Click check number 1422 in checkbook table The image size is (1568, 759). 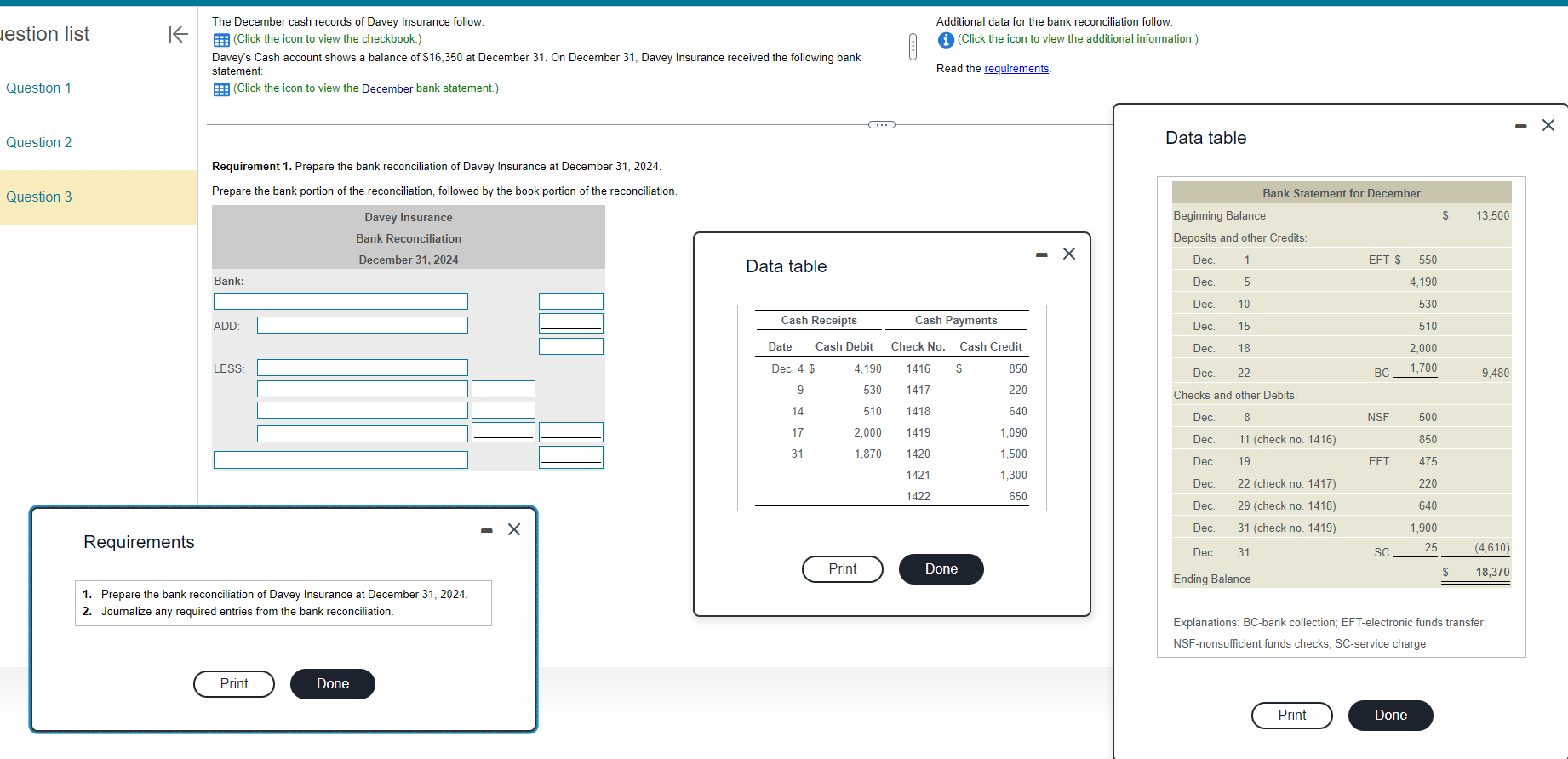918,497
